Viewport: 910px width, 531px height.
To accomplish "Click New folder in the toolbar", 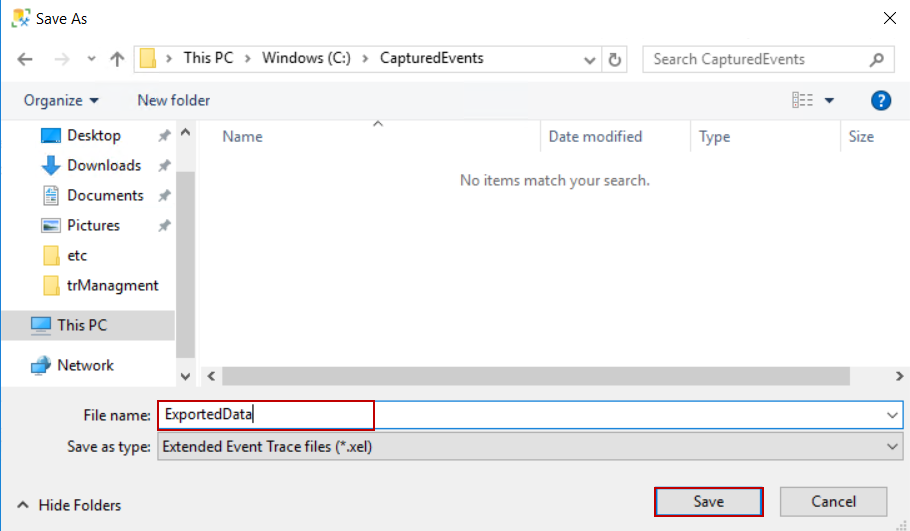I will tap(174, 100).
